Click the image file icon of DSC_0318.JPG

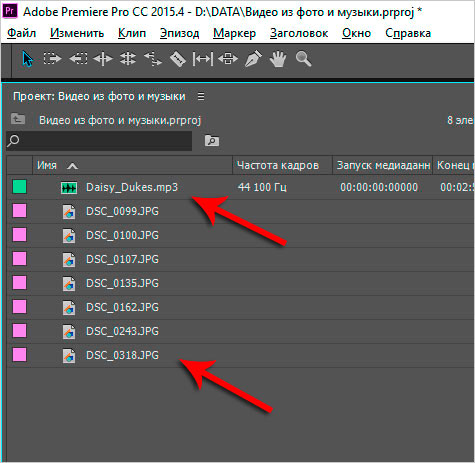click(x=69, y=356)
